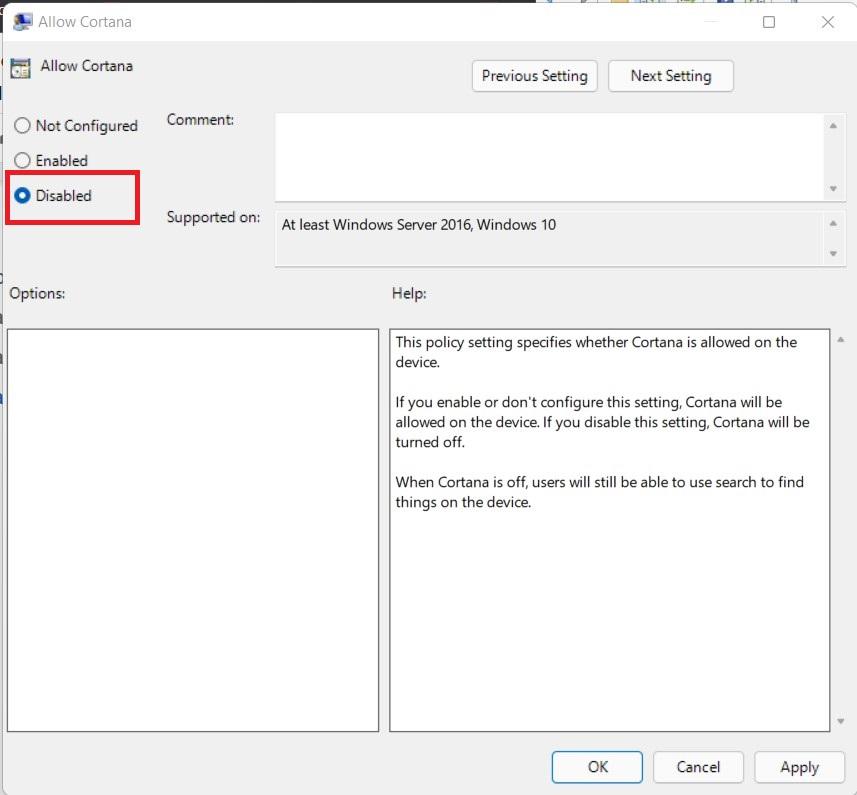Maximize the Allow Cortana window
The height and width of the screenshot is (795, 857).
[x=769, y=22]
